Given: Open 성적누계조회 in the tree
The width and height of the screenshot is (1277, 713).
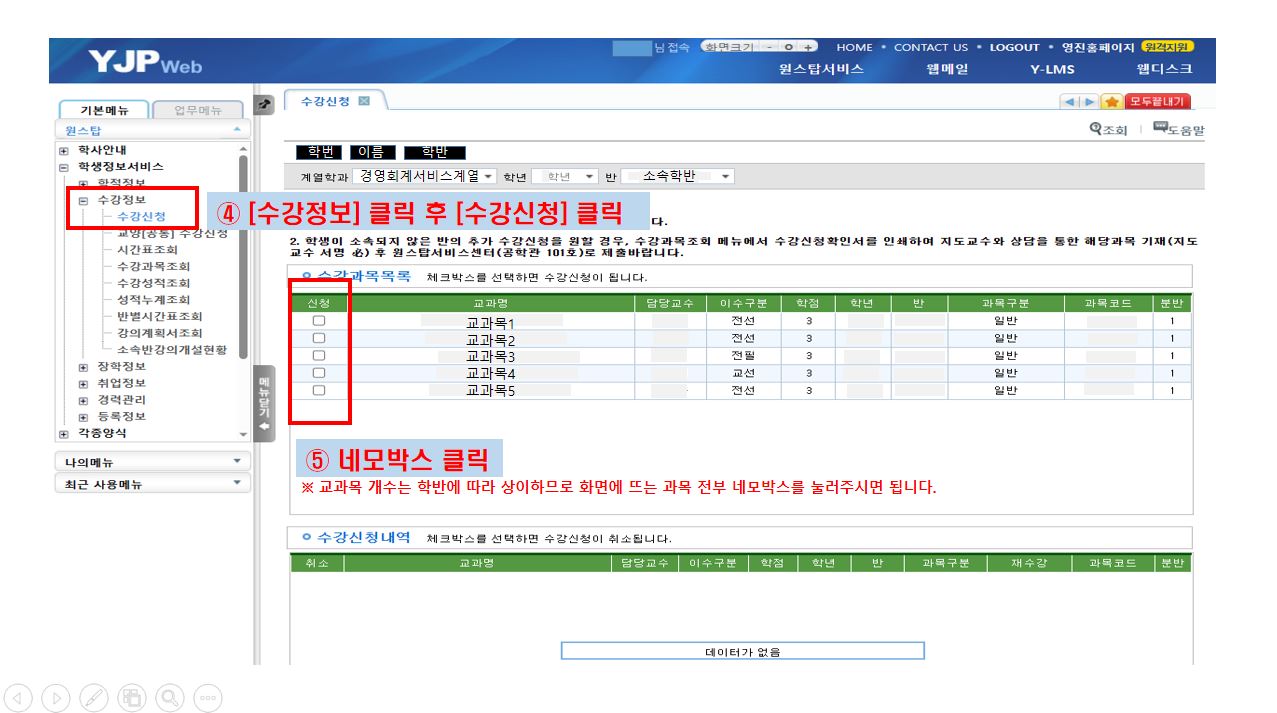Looking at the screenshot, I should point(153,299).
